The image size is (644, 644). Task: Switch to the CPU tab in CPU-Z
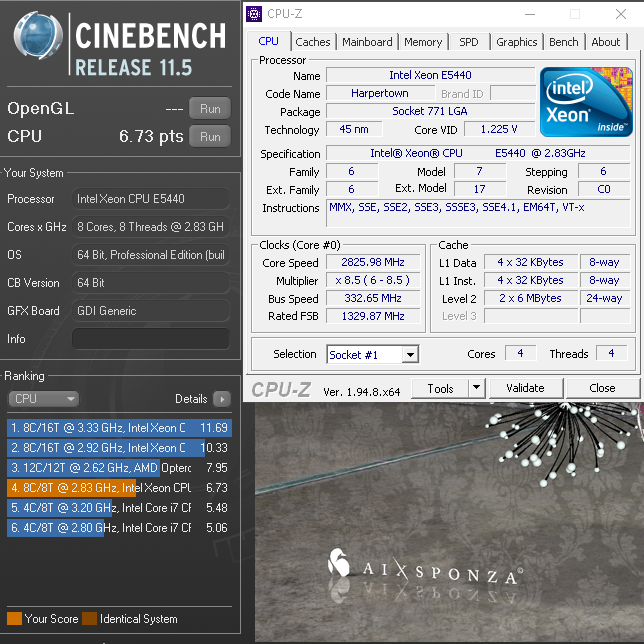269,41
